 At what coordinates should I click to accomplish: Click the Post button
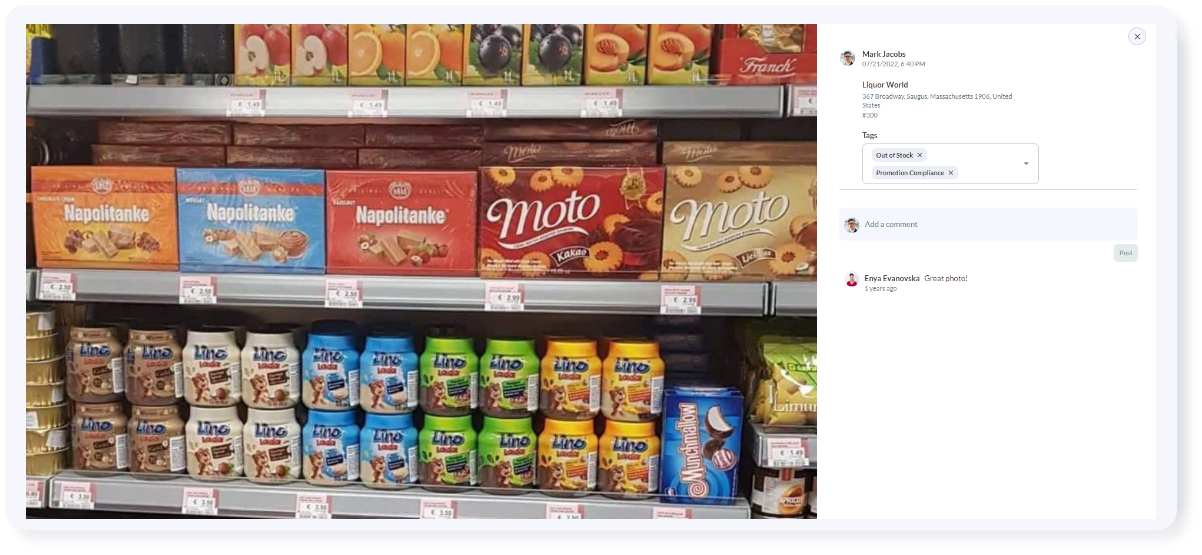(x=1126, y=253)
